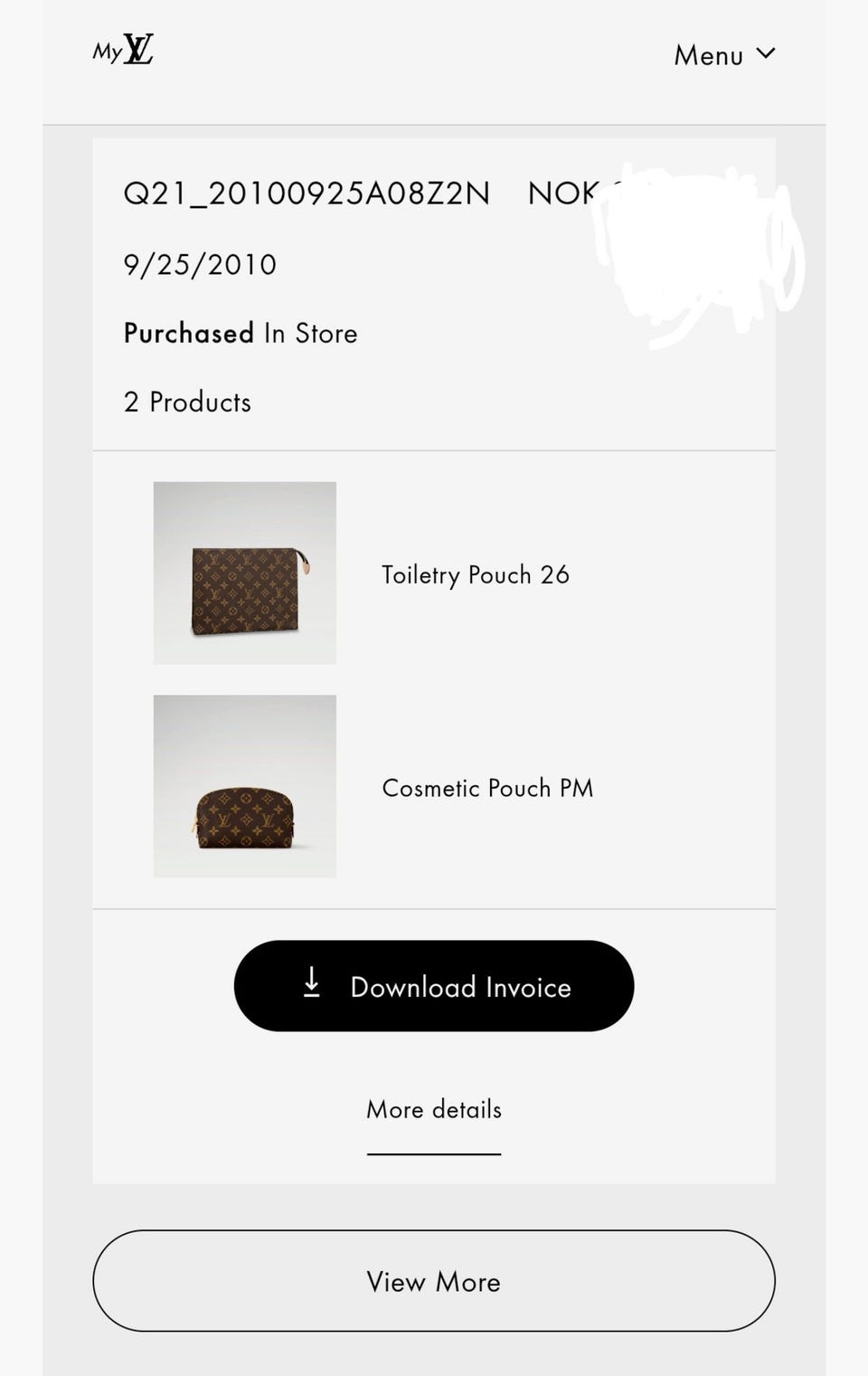Screen dimensions: 868x1376
Task: Expand the Menu chevron arrow
Action: (x=766, y=53)
